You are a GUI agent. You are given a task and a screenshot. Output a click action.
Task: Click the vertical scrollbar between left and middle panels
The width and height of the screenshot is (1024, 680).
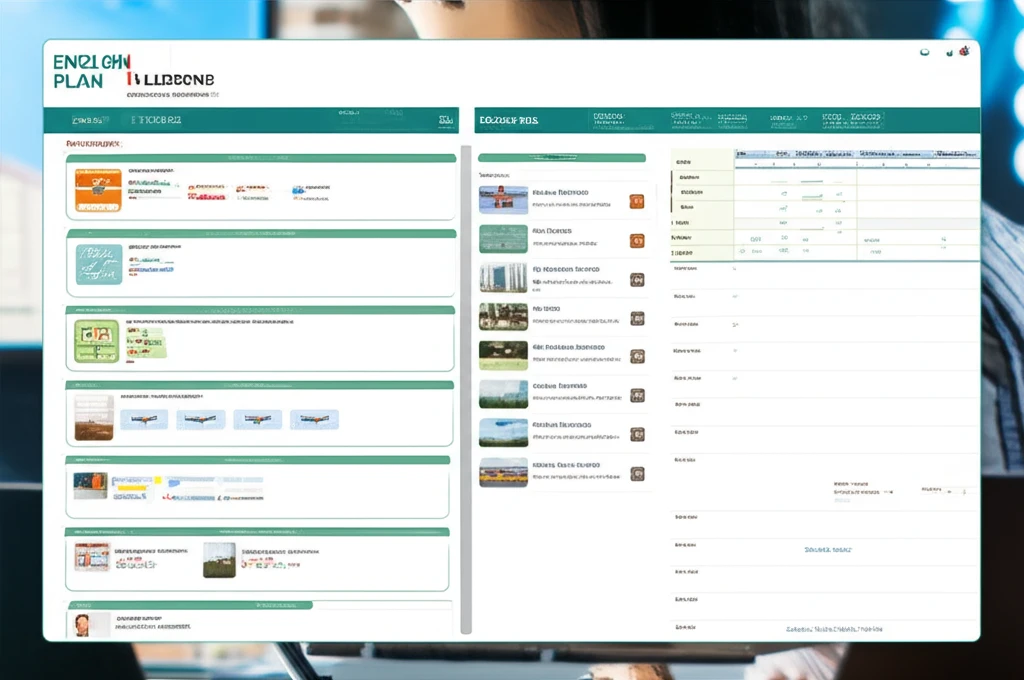[466, 389]
